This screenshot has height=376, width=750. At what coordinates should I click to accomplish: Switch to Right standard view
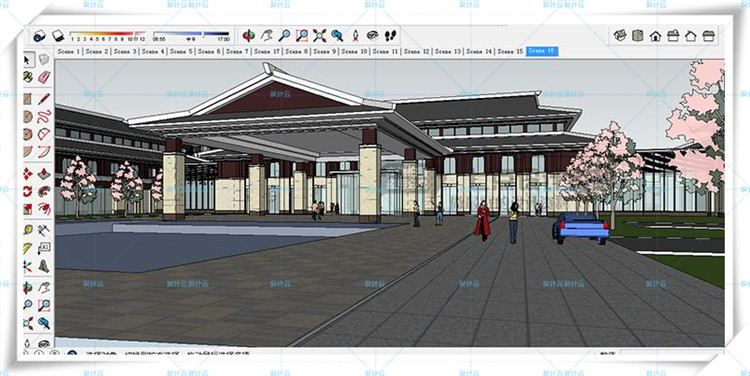pyautogui.click(x=673, y=36)
